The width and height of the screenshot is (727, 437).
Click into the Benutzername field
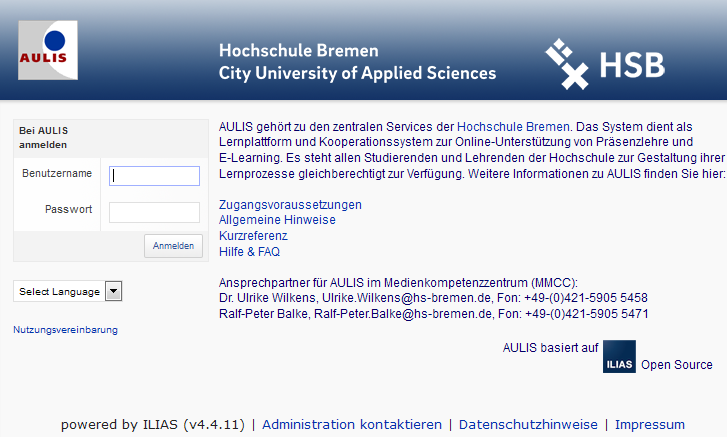[x=154, y=175]
